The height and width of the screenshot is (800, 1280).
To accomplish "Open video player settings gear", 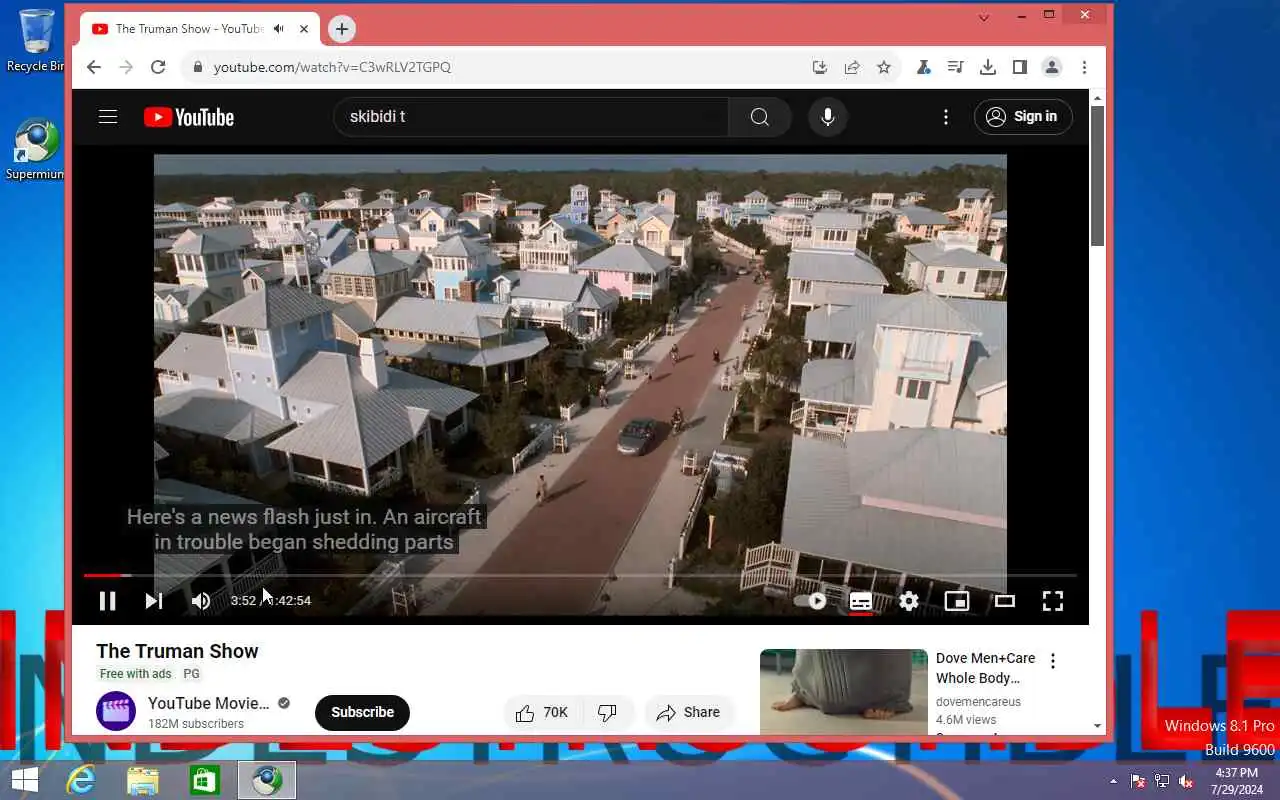I will click(909, 601).
